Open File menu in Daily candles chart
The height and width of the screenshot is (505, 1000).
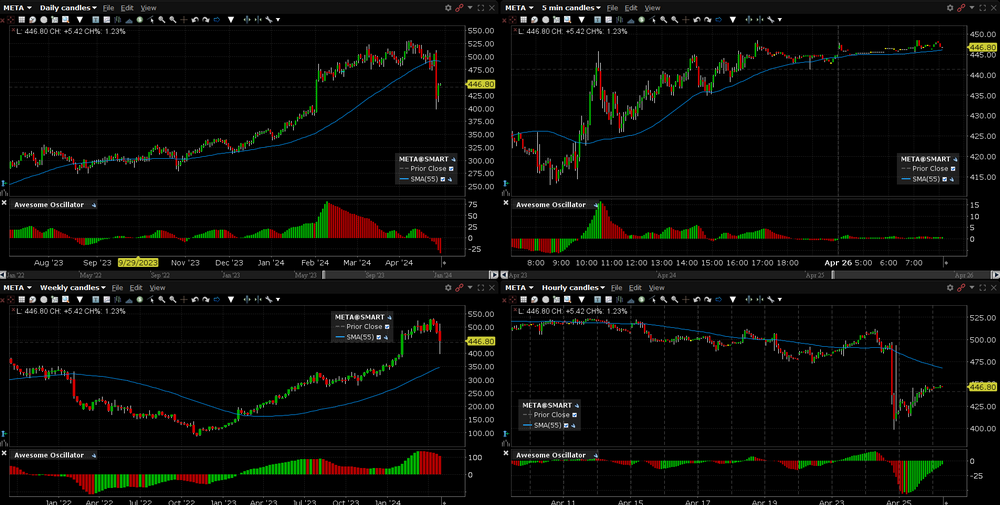[108, 8]
